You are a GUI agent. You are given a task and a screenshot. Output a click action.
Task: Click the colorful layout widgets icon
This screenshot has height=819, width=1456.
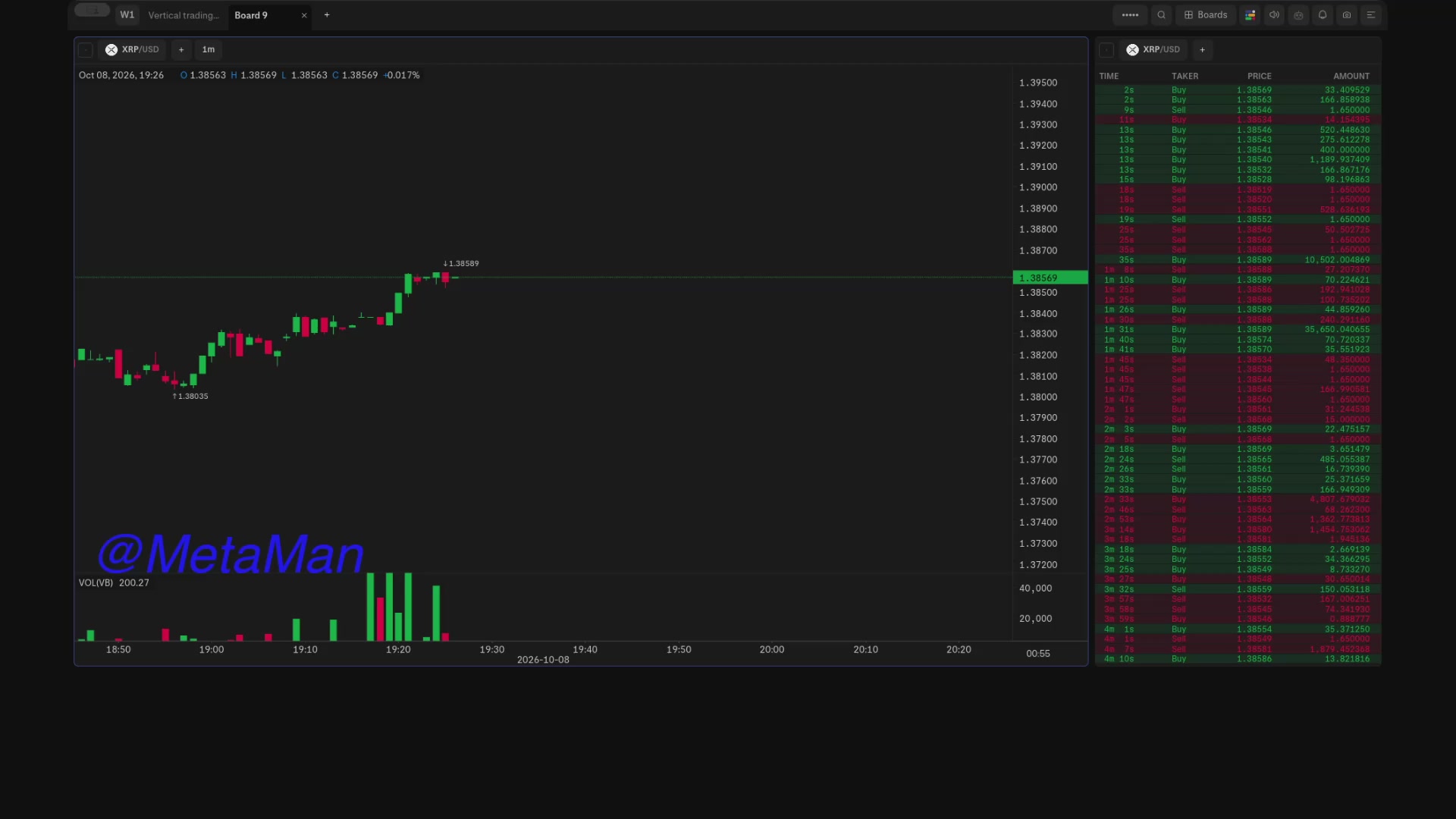pyautogui.click(x=1250, y=14)
